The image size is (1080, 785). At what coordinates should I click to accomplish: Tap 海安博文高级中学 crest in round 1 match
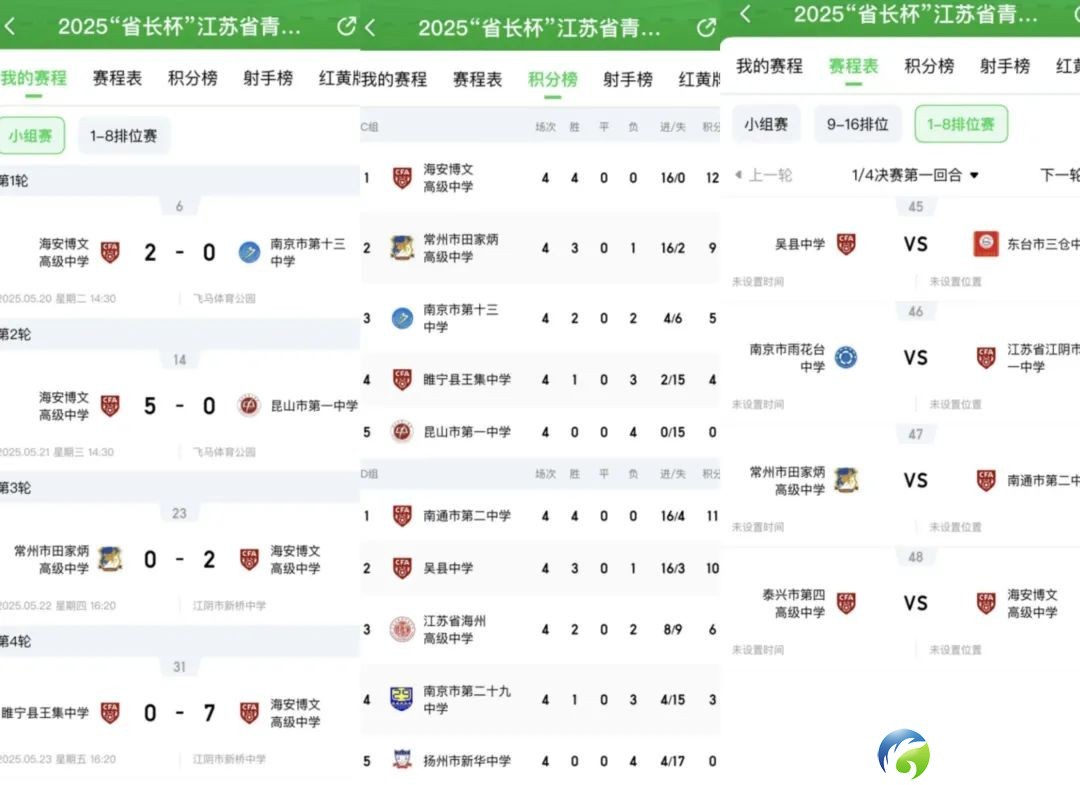point(110,253)
